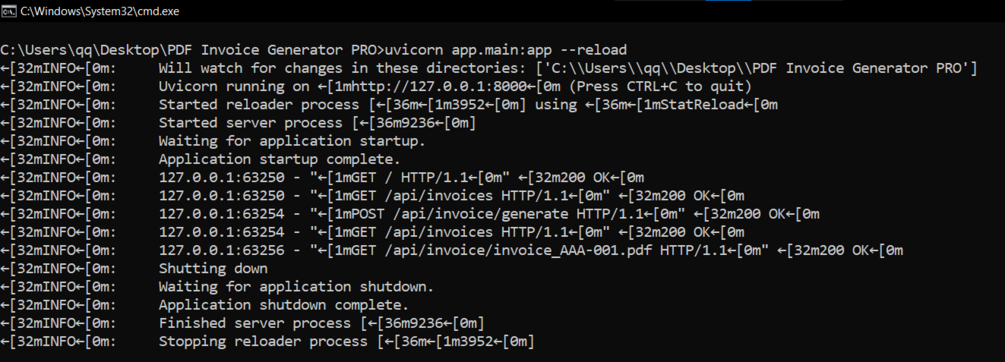Click the 'Shutting down' log line
The image size is (1005, 362).
(x=134, y=268)
